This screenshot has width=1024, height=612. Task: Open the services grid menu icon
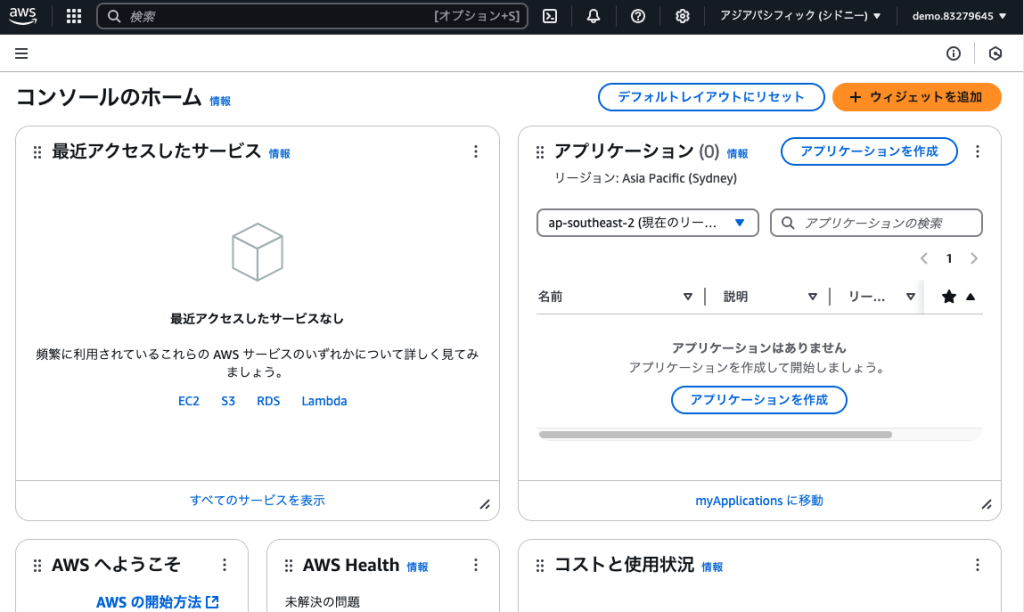click(x=74, y=16)
